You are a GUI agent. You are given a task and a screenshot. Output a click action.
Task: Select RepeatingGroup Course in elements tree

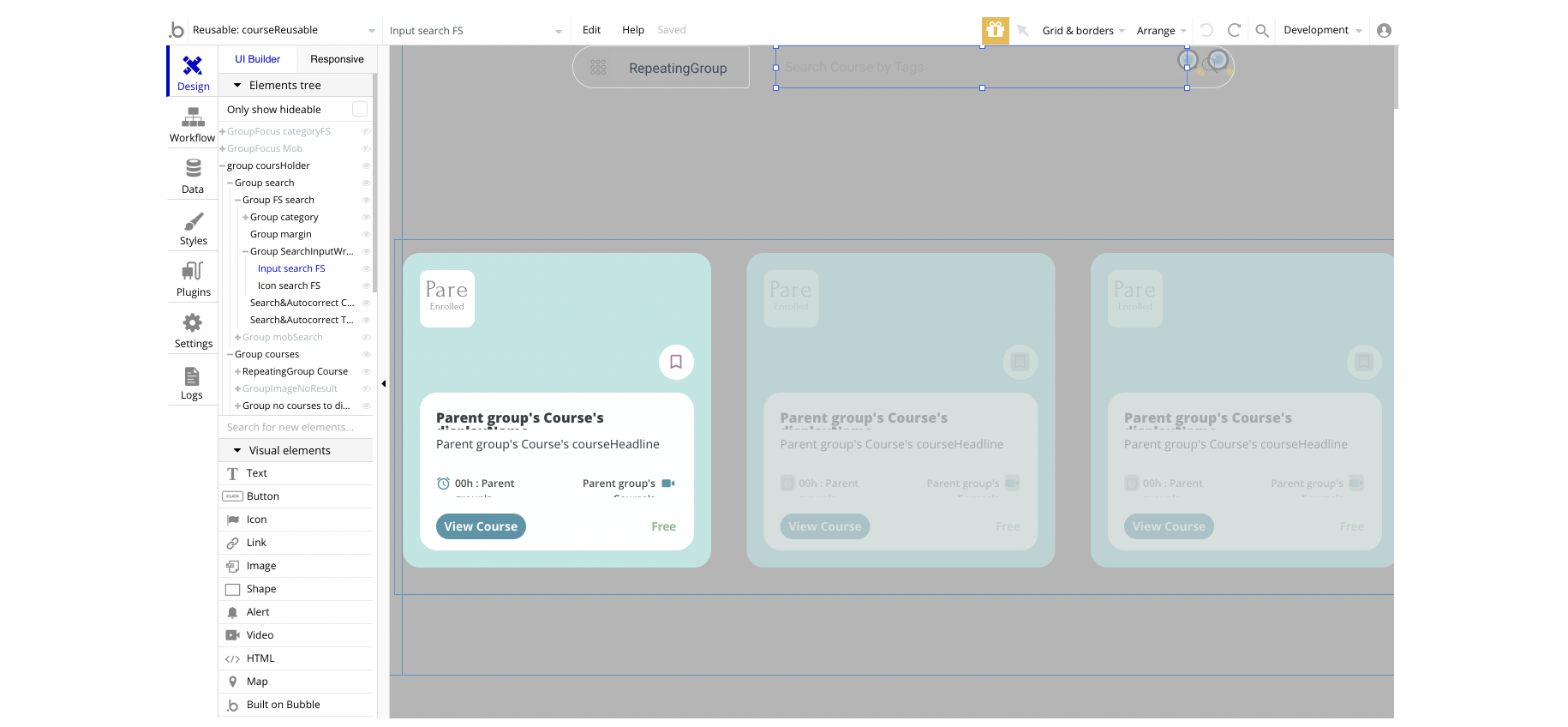coord(295,371)
